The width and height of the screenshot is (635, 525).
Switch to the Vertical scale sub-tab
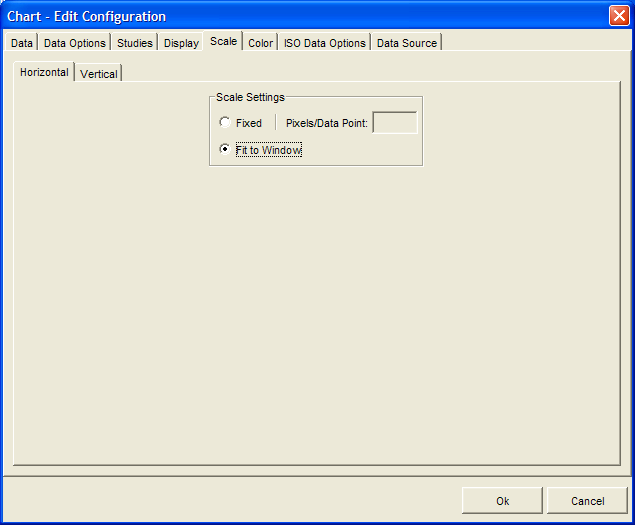coord(99,74)
